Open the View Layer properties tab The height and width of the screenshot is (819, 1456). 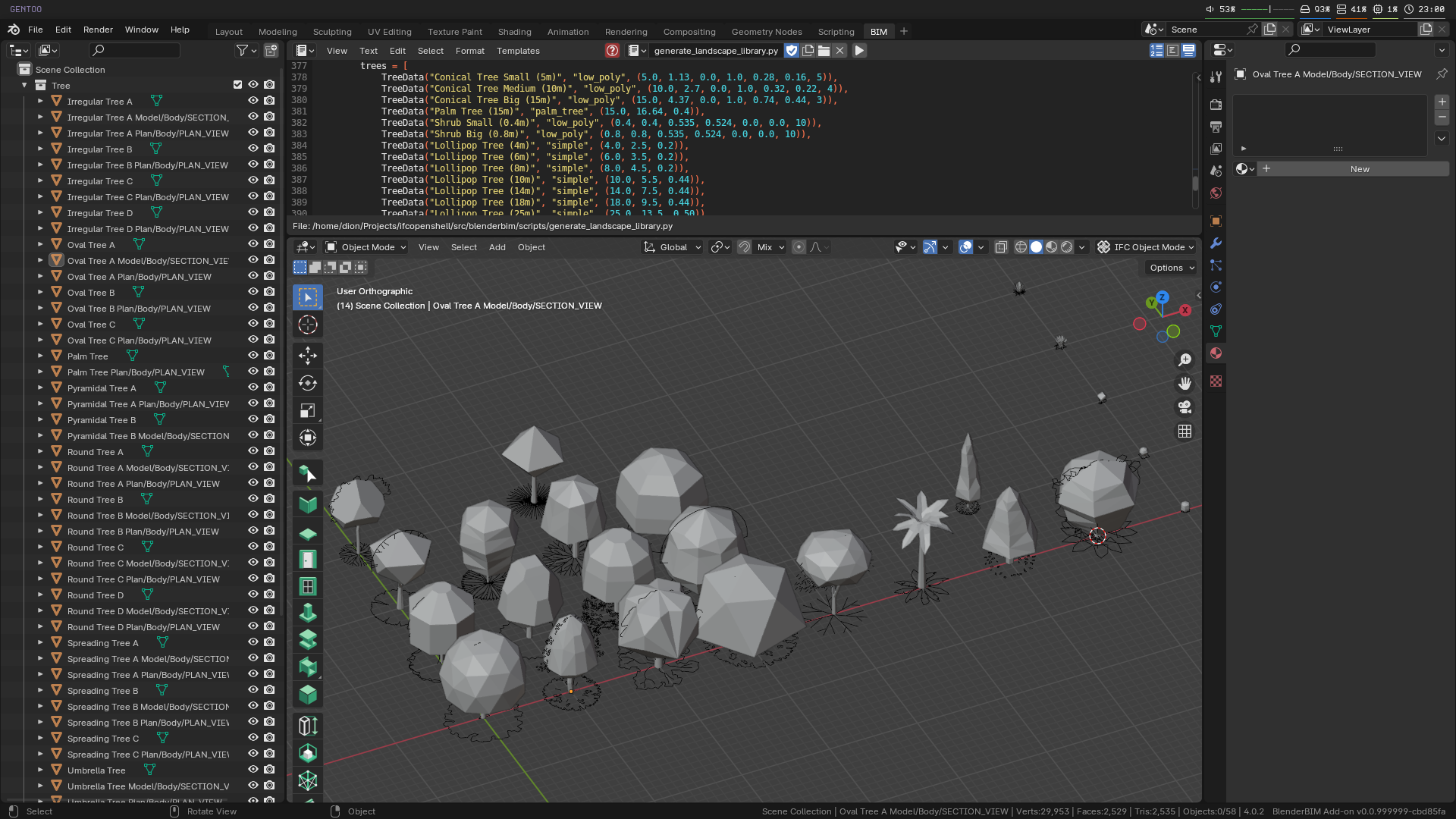1216,149
